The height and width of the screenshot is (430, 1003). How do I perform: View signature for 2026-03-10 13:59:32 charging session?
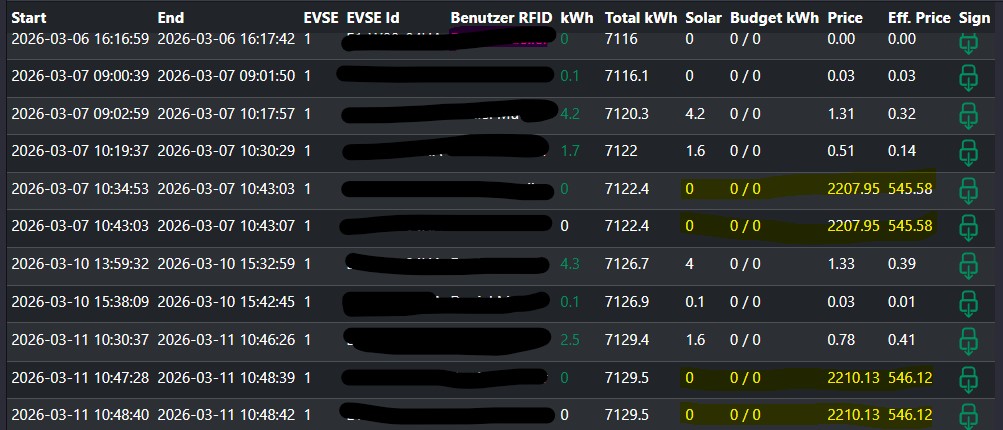click(967, 265)
